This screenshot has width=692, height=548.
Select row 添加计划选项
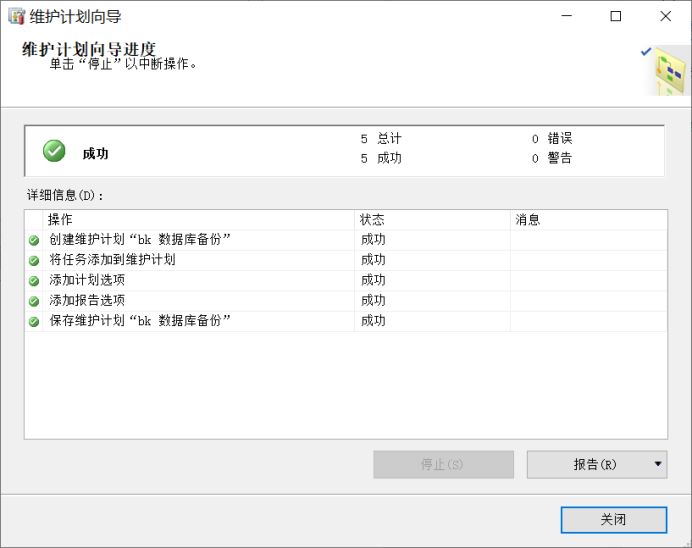pyautogui.click(x=346, y=281)
